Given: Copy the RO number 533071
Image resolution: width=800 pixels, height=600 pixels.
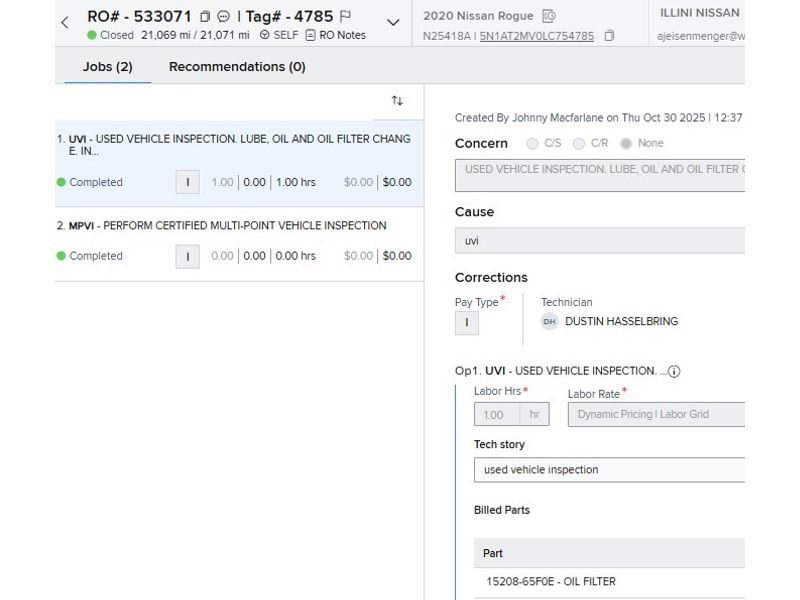Looking at the screenshot, I should 205,17.
